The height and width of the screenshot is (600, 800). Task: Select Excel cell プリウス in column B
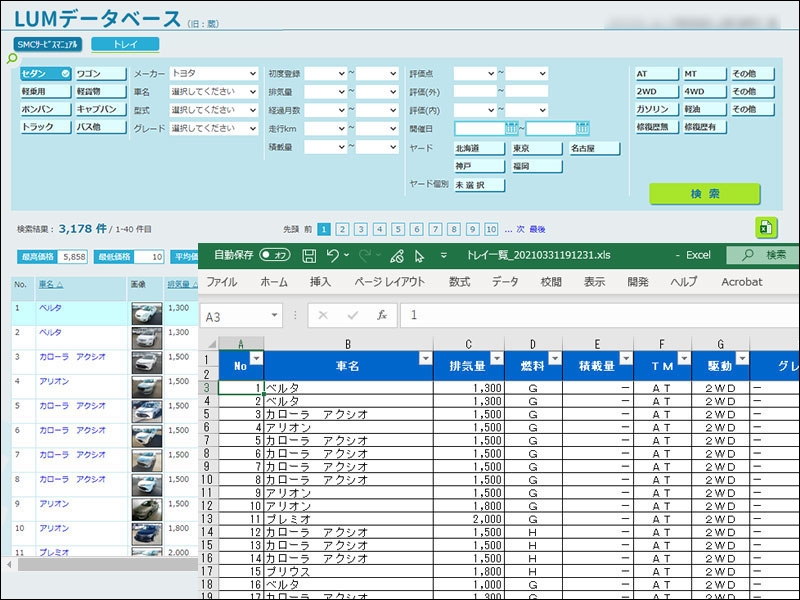click(348, 571)
